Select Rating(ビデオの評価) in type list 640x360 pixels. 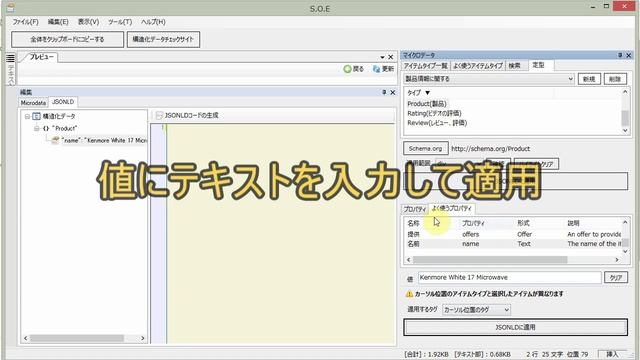[x=434, y=113]
